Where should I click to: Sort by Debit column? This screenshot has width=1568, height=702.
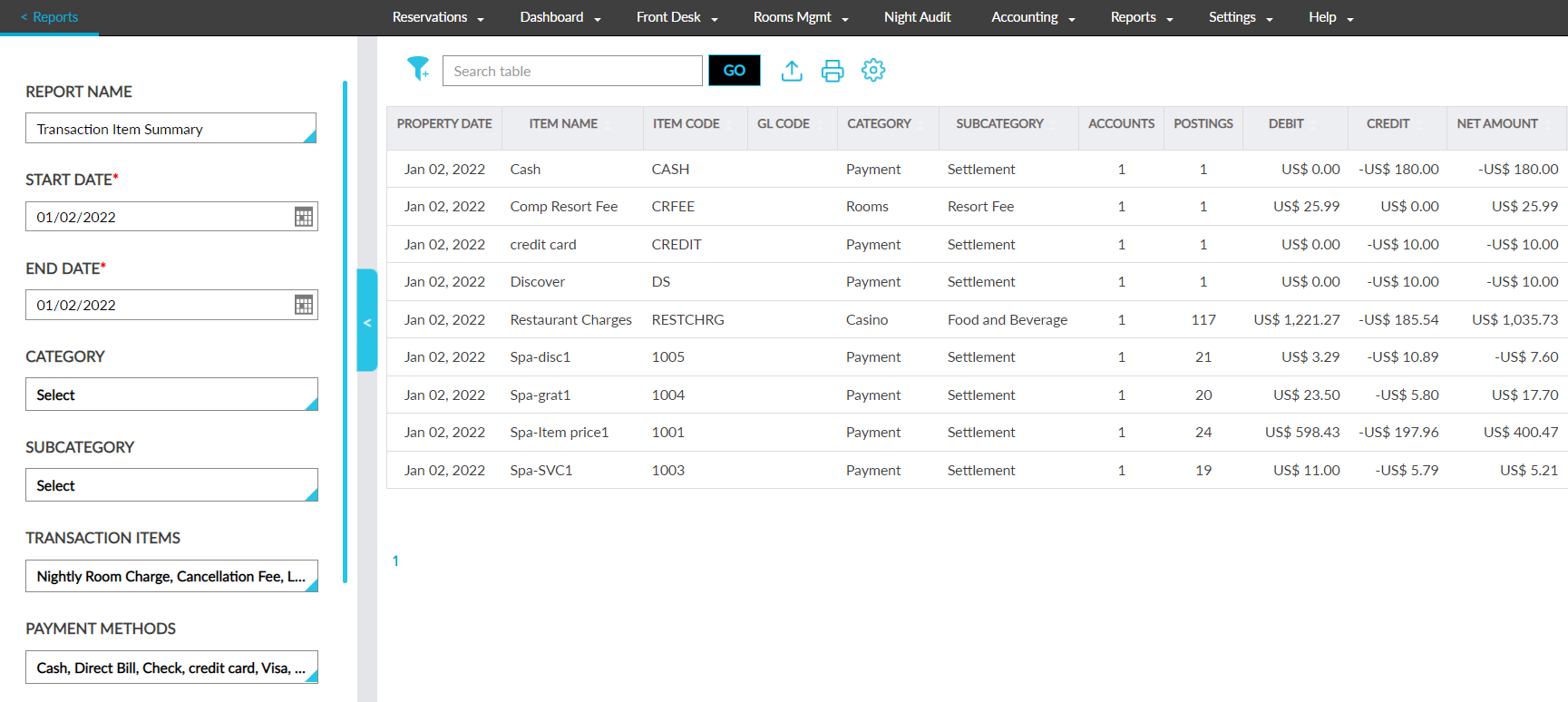[1286, 124]
